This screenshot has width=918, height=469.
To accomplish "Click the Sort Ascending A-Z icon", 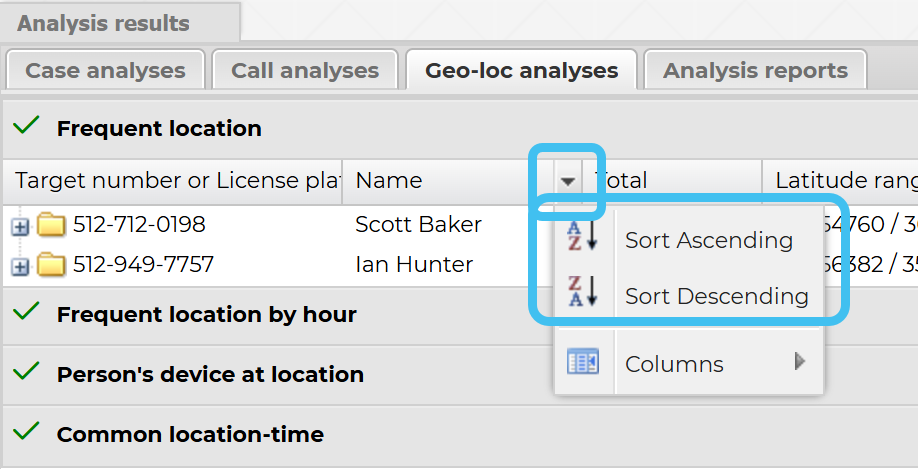I will [581, 240].
